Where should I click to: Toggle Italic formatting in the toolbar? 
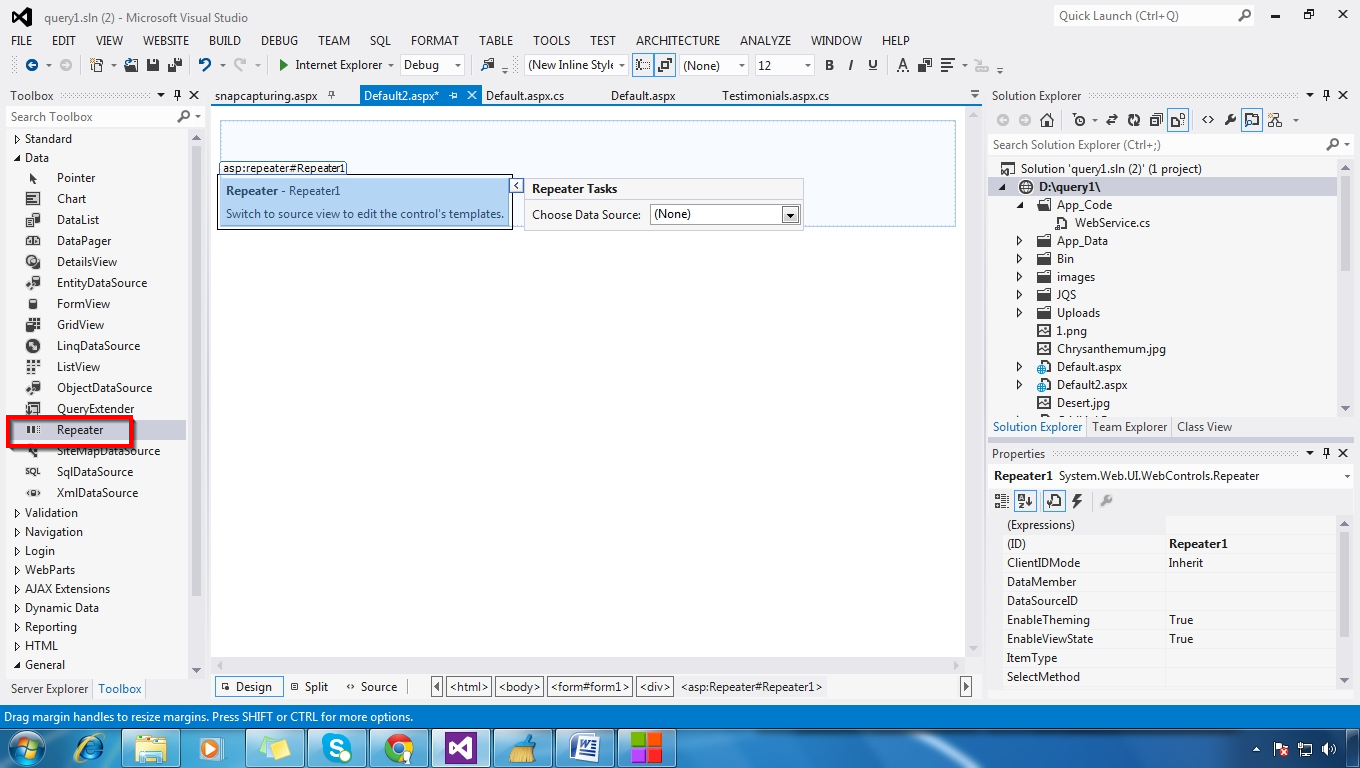pyautogui.click(x=851, y=65)
